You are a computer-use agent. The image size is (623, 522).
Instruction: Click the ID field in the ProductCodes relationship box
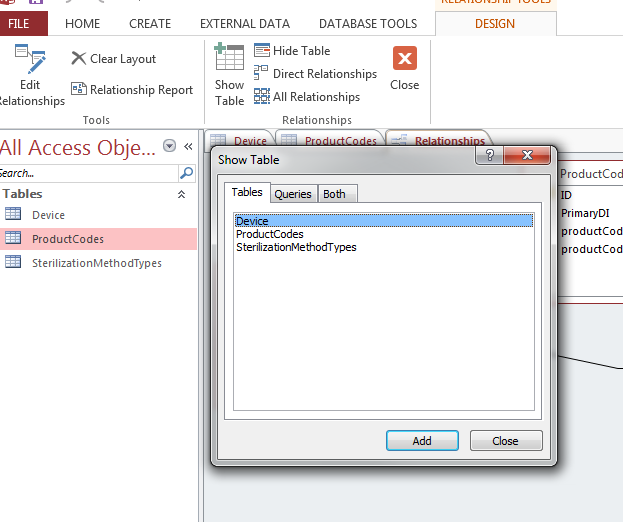pyautogui.click(x=566, y=195)
